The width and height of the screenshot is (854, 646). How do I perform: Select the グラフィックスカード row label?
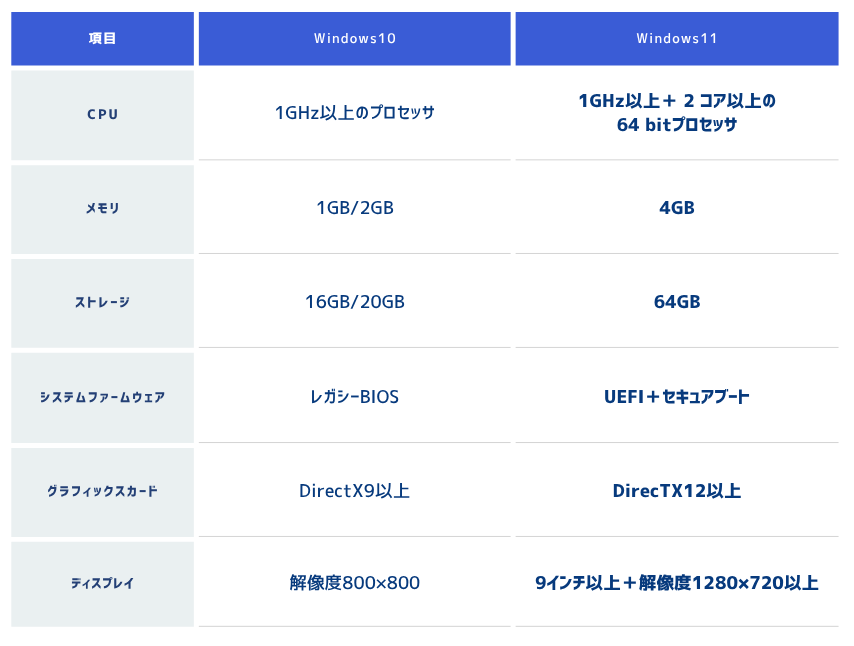[102, 492]
